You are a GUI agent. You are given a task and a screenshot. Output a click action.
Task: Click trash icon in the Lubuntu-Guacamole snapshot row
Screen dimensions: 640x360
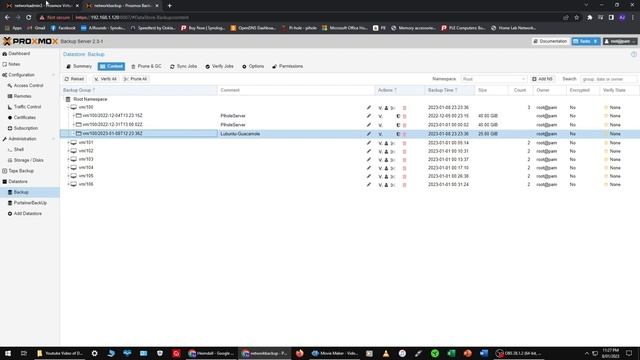click(404, 134)
